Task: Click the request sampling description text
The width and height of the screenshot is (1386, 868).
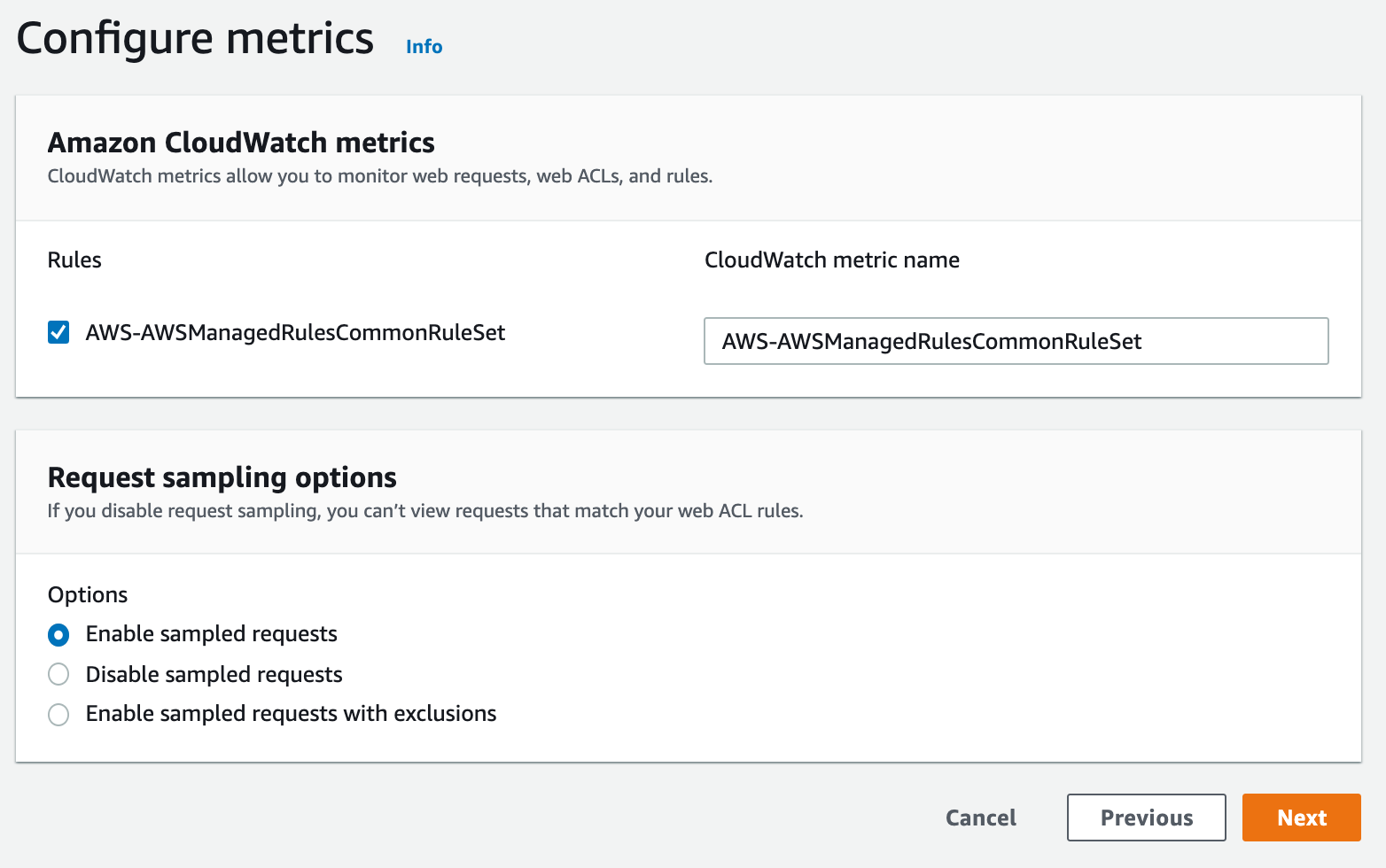Action: [x=425, y=511]
